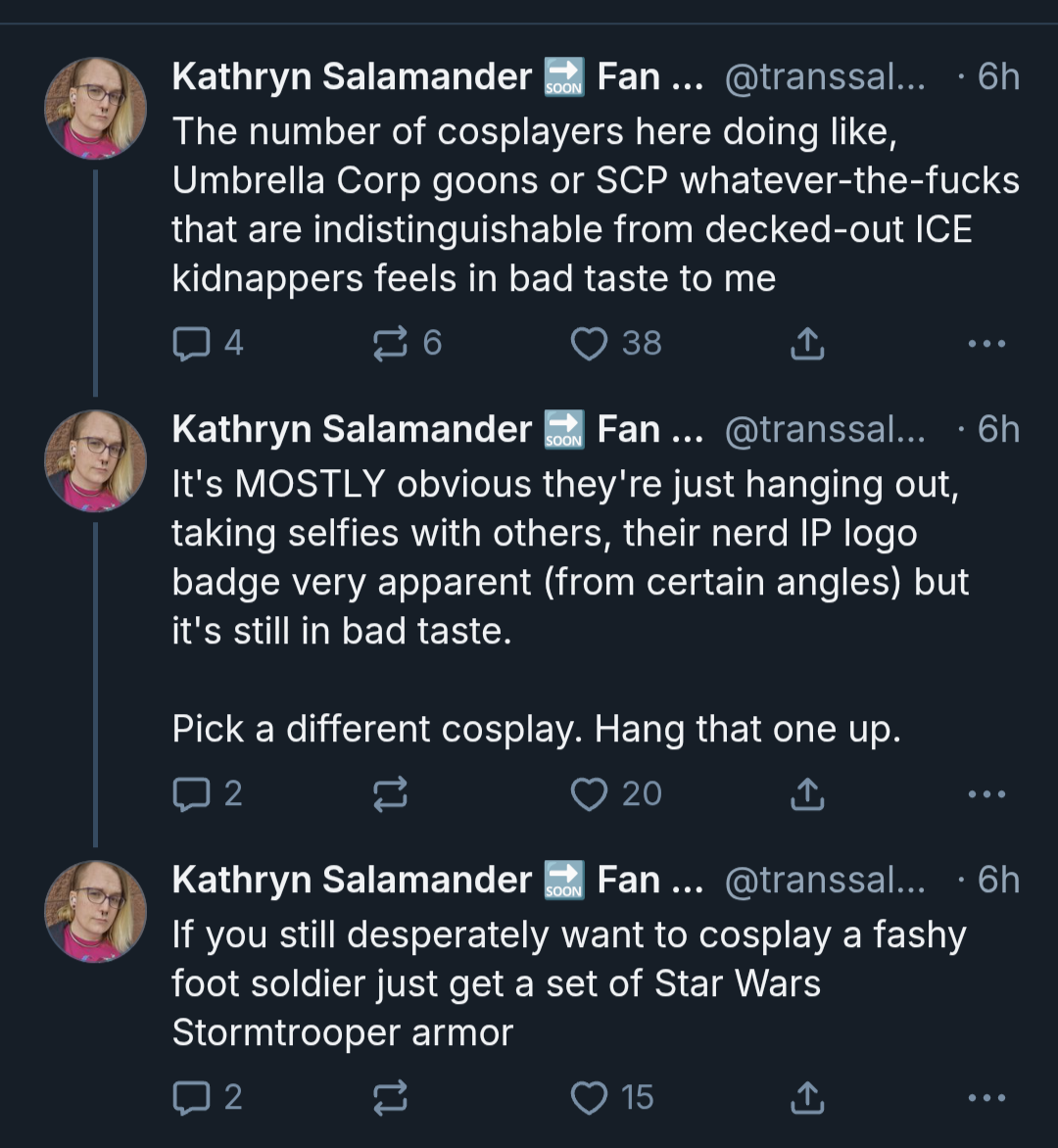Repost the Stormtrooper armor post

pos(390,1097)
